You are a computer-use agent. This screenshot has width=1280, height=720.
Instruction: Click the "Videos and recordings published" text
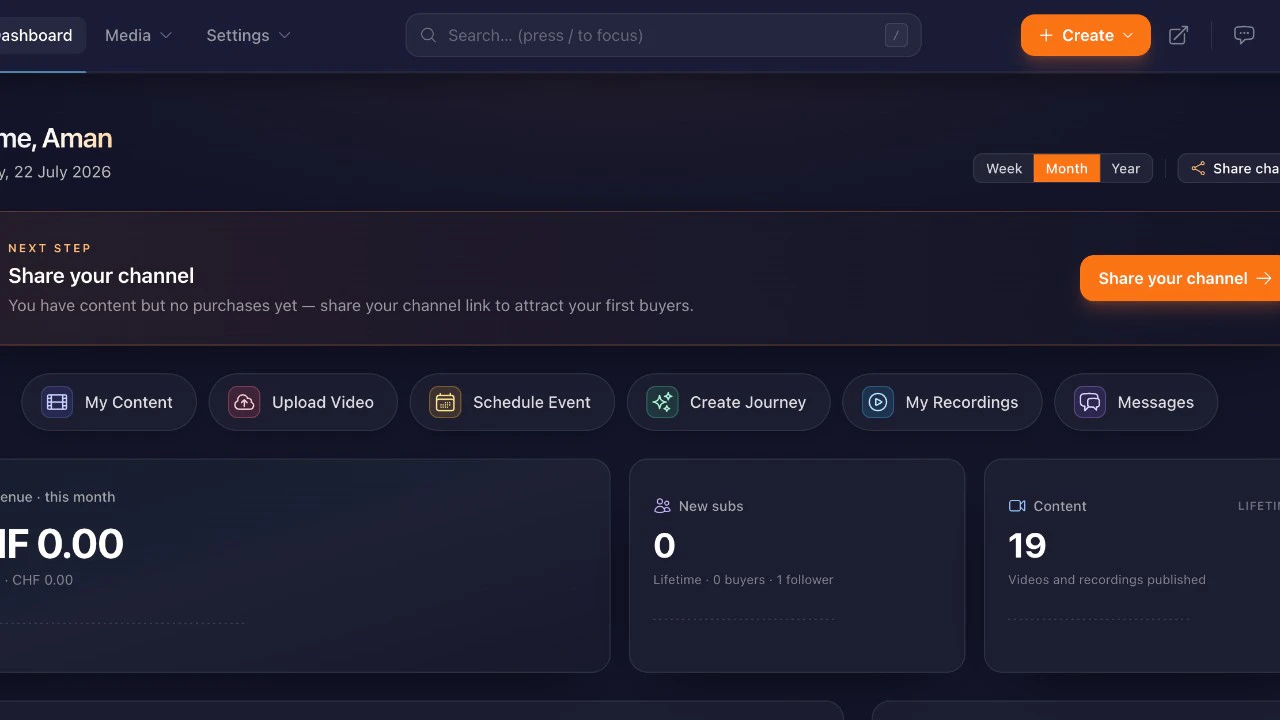pyautogui.click(x=1107, y=580)
